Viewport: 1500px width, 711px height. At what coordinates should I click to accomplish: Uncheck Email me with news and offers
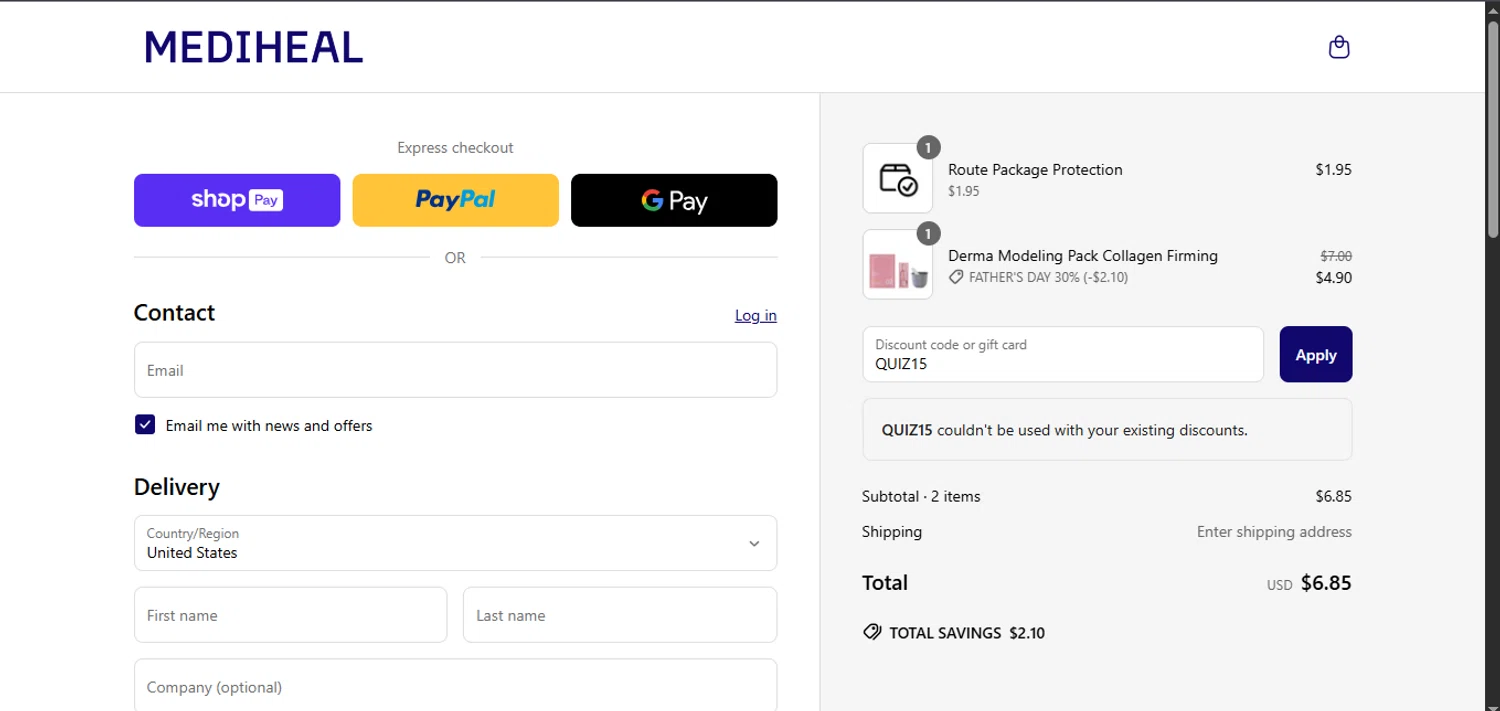[145, 425]
